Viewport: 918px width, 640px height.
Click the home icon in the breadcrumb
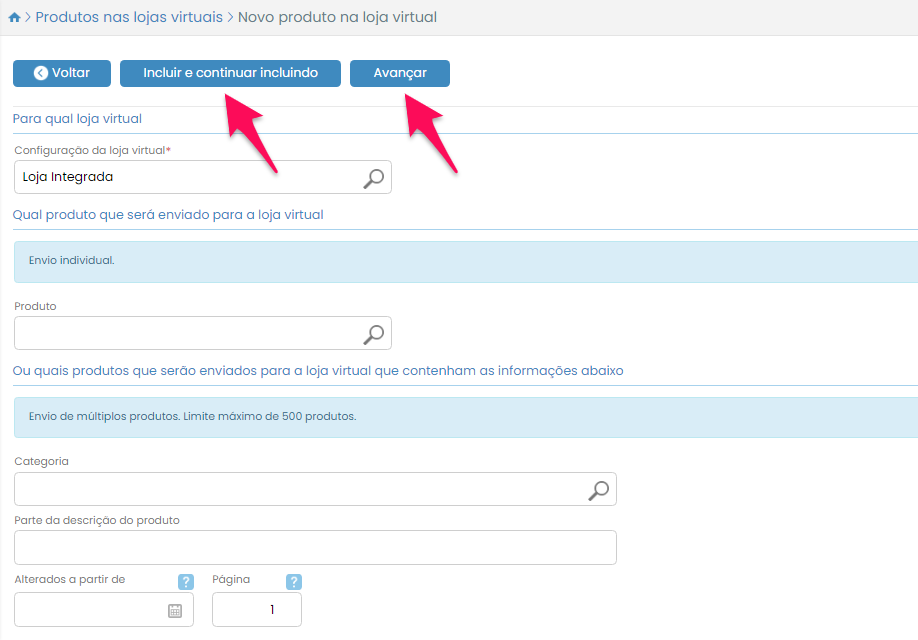pyautogui.click(x=14, y=18)
